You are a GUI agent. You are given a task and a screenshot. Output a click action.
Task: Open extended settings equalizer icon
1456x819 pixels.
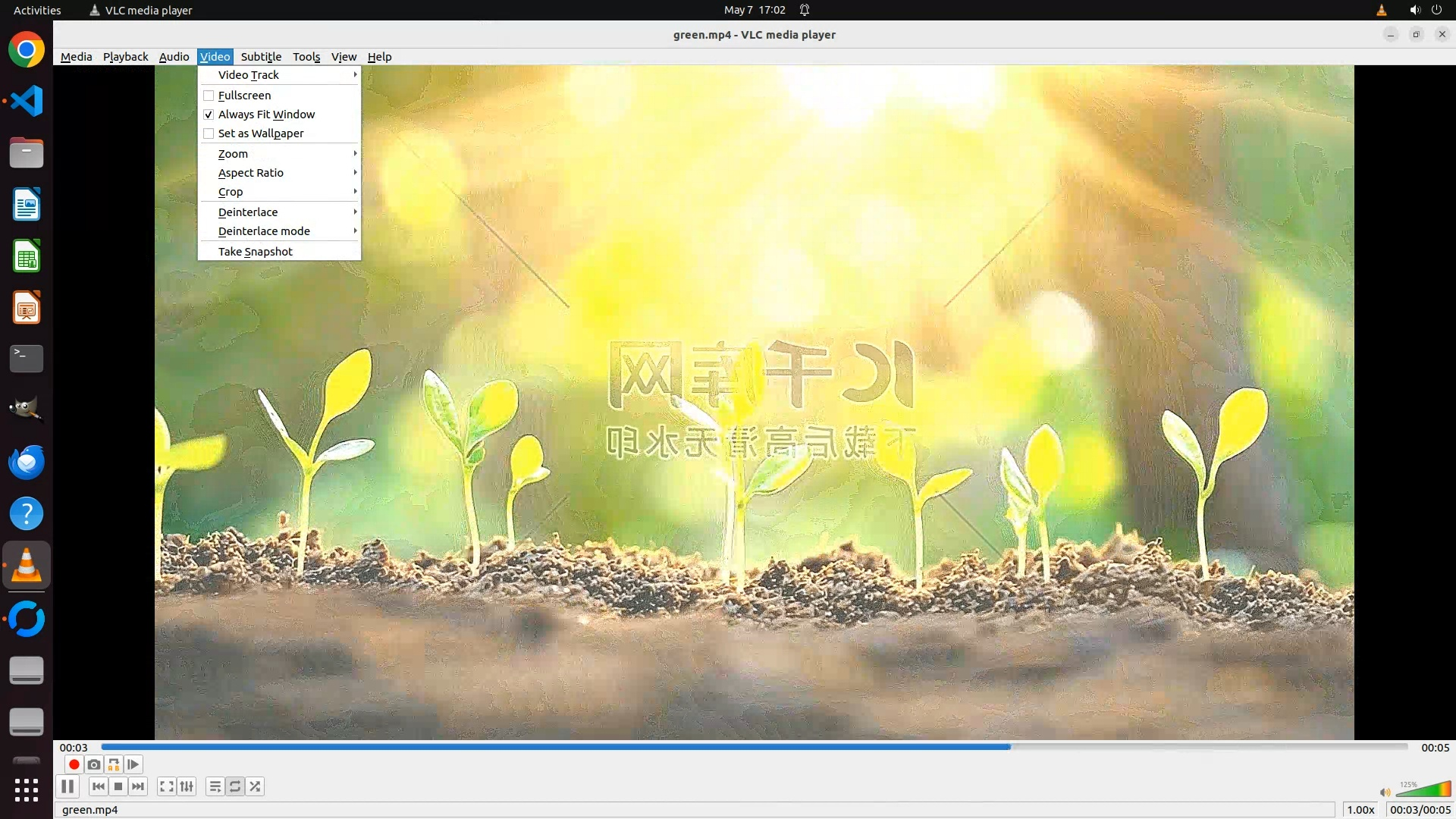pyautogui.click(x=187, y=786)
